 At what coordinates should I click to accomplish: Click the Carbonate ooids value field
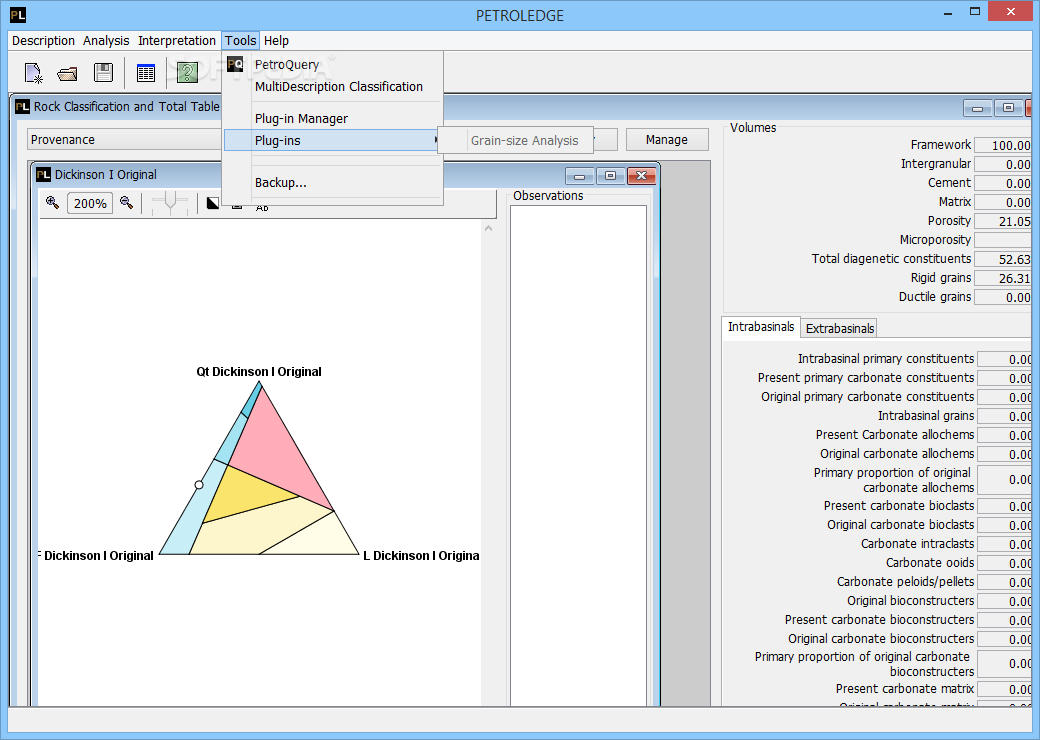point(1004,563)
